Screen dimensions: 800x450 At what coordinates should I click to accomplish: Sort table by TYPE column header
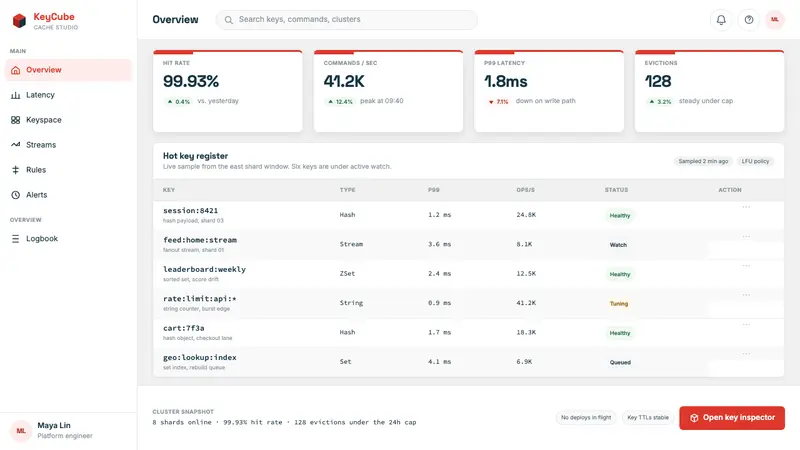click(x=347, y=190)
